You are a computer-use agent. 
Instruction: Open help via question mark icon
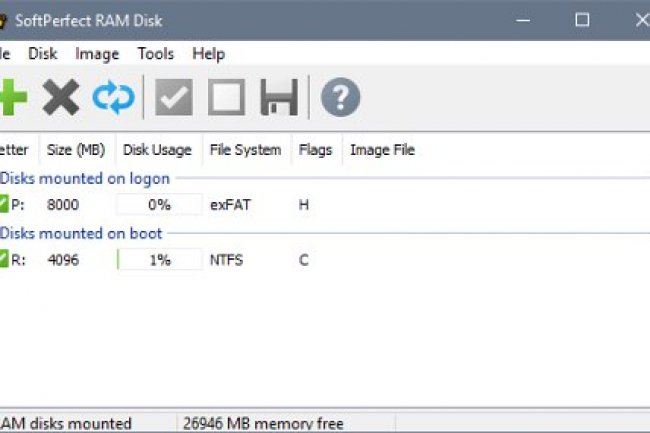click(x=340, y=98)
